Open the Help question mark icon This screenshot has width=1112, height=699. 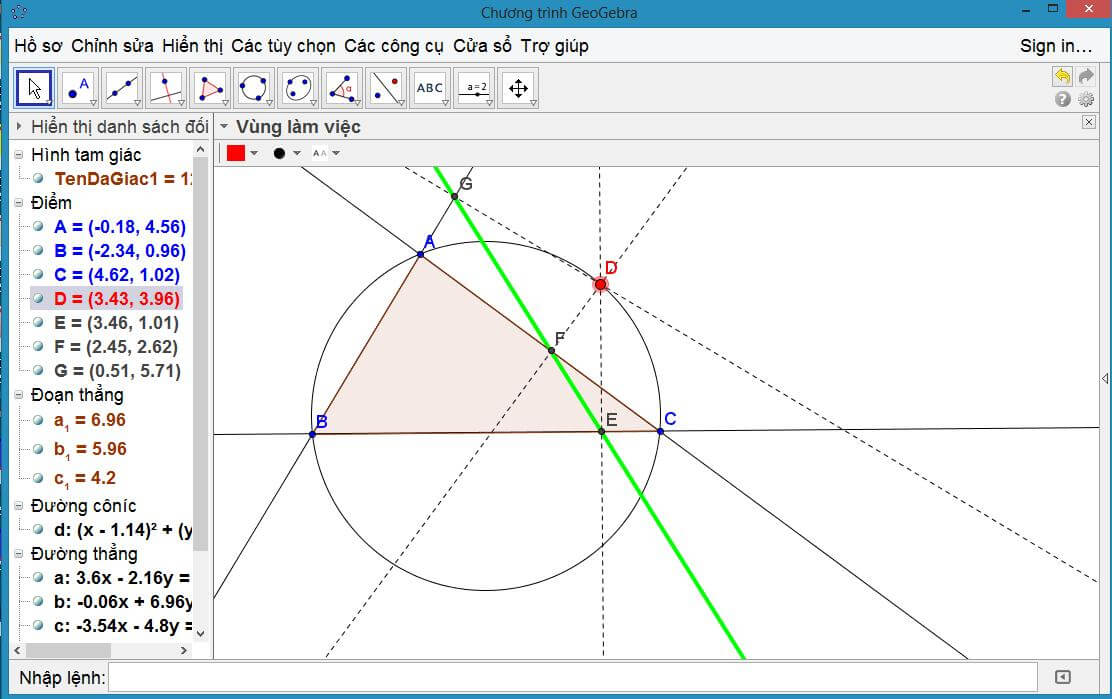click(x=1062, y=99)
